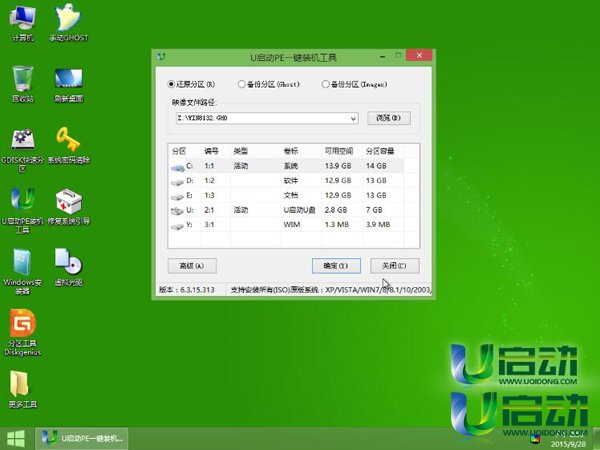Screen dimensions: 600x450
Task: Expand the 映像文件路径 dropdown arrow
Action: click(x=353, y=119)
